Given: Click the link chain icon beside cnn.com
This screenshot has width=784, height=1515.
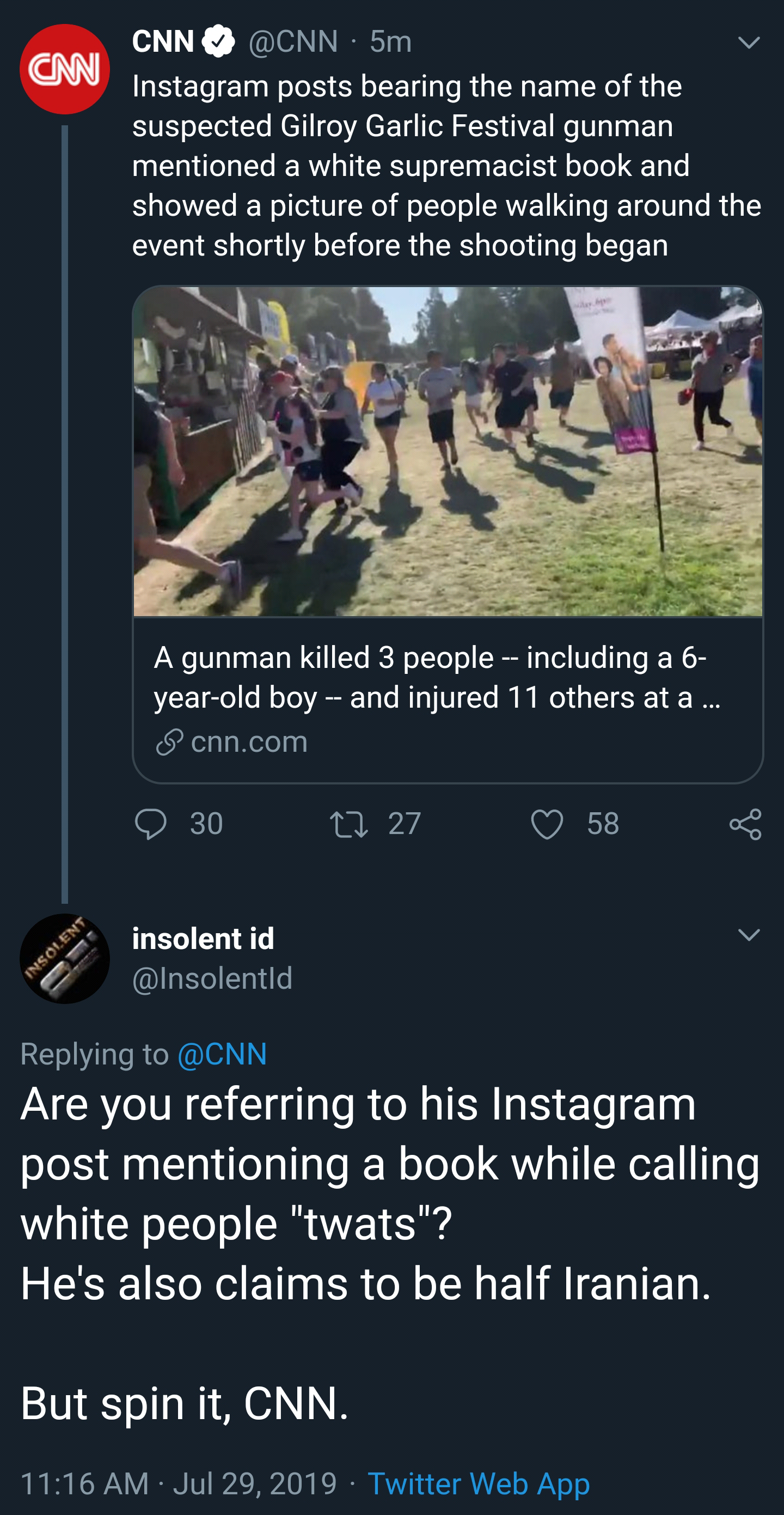Looking at the screenshot, I should pyautogui.click(x=170, y=741).
